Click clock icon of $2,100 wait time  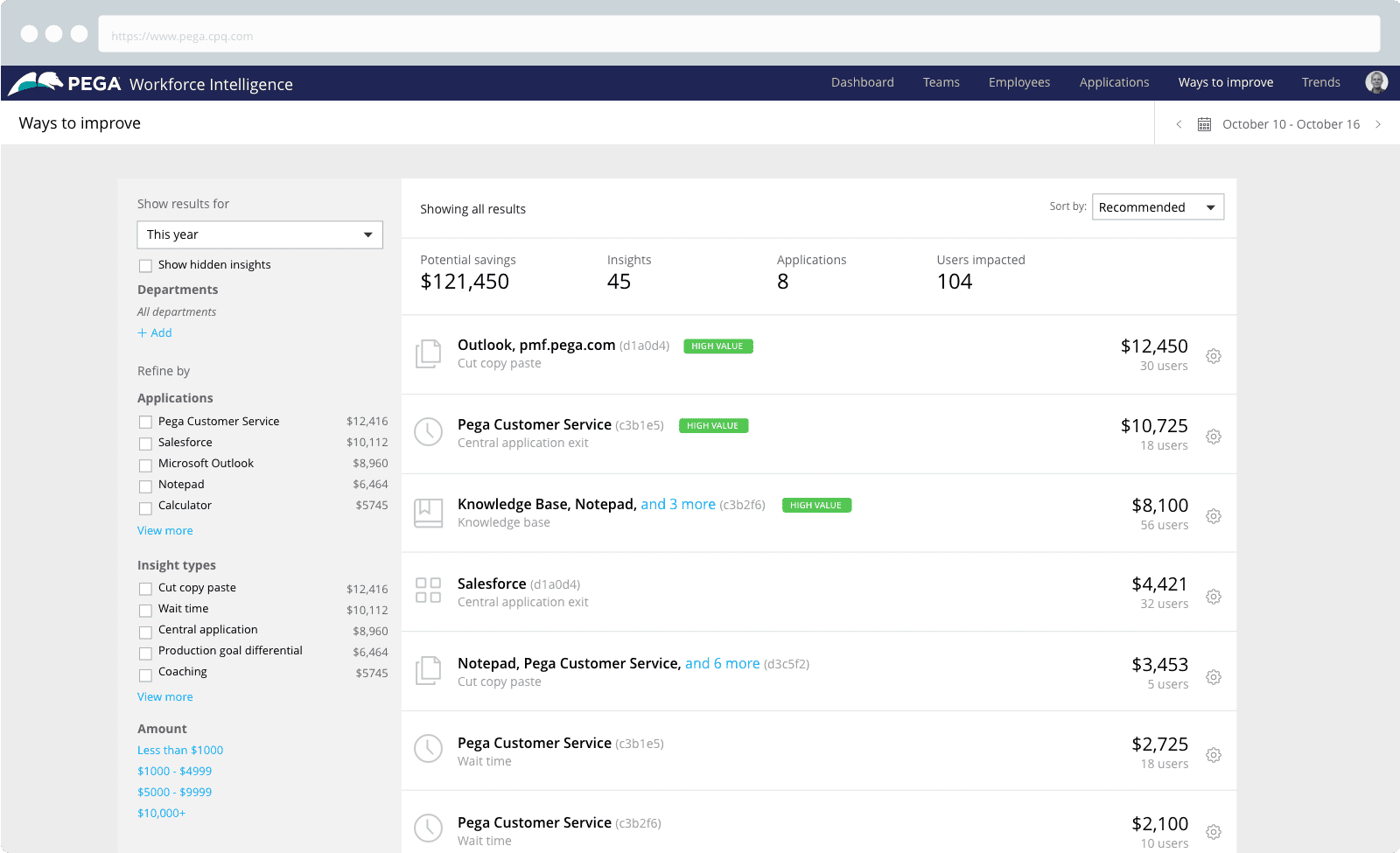click(x=428, y=828)
